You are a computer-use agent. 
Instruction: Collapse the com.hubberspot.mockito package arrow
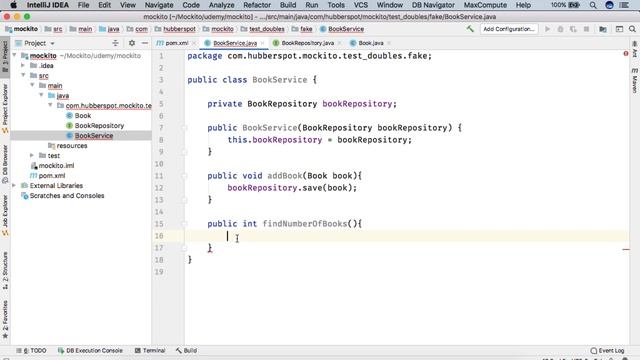tap(50, 105)
